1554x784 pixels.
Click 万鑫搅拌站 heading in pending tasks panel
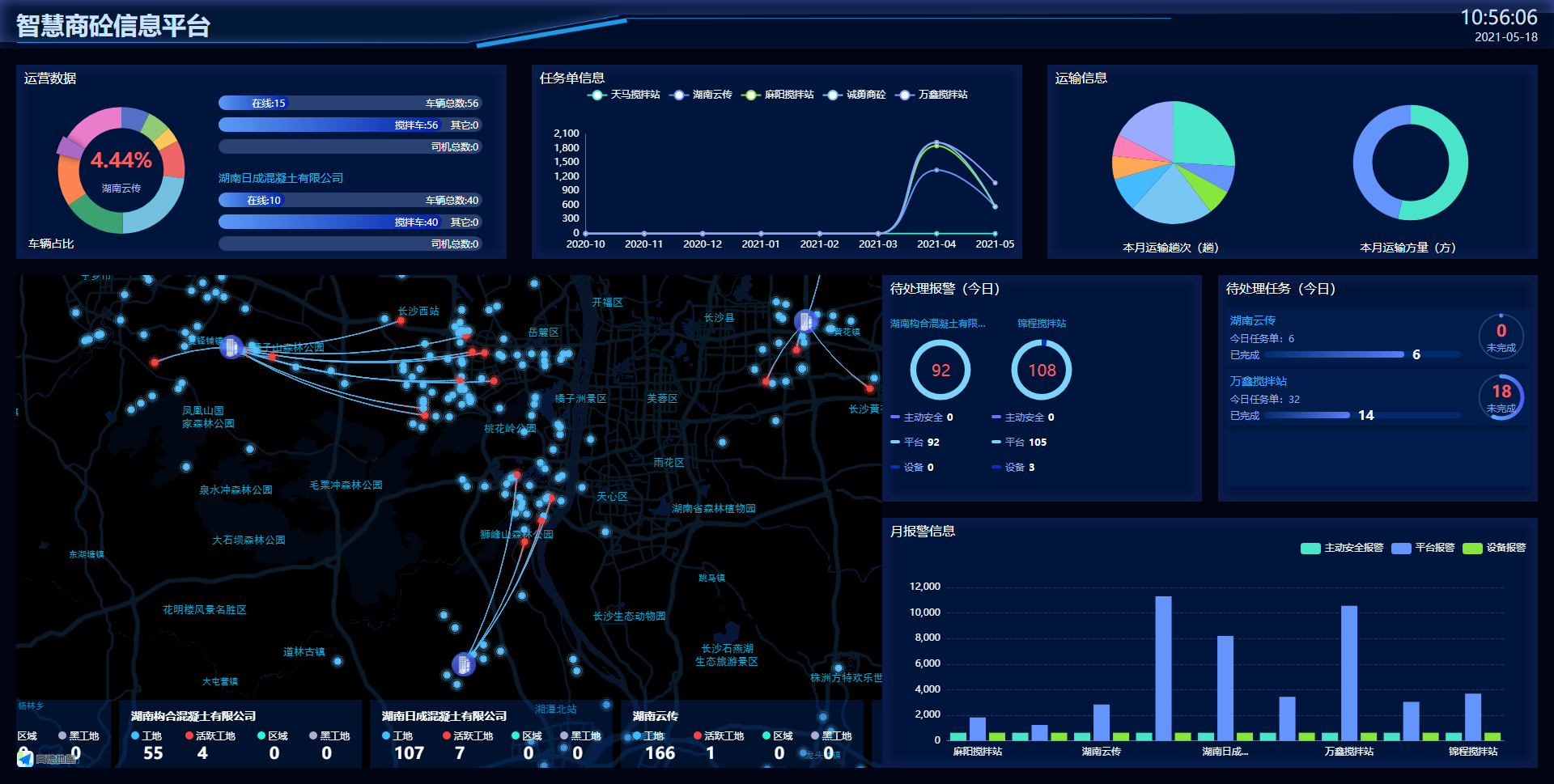coord(1258,381)
